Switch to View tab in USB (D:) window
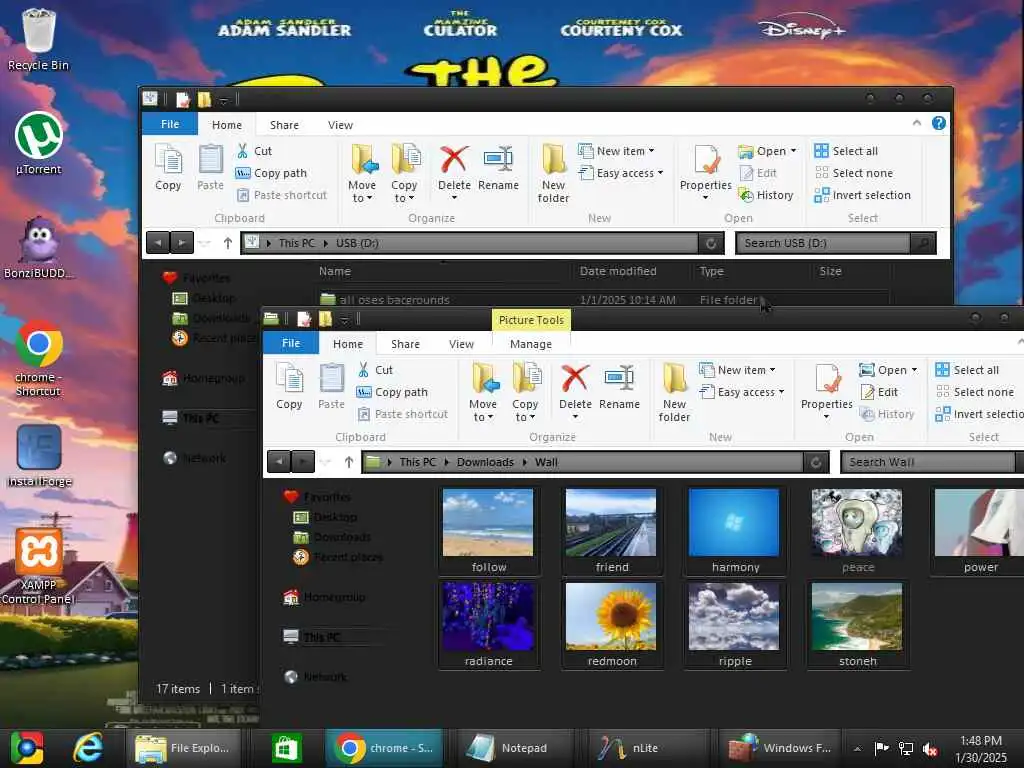Image resolution: width=1024 pixels, height=768 pixels. click(x=340, y=125)
